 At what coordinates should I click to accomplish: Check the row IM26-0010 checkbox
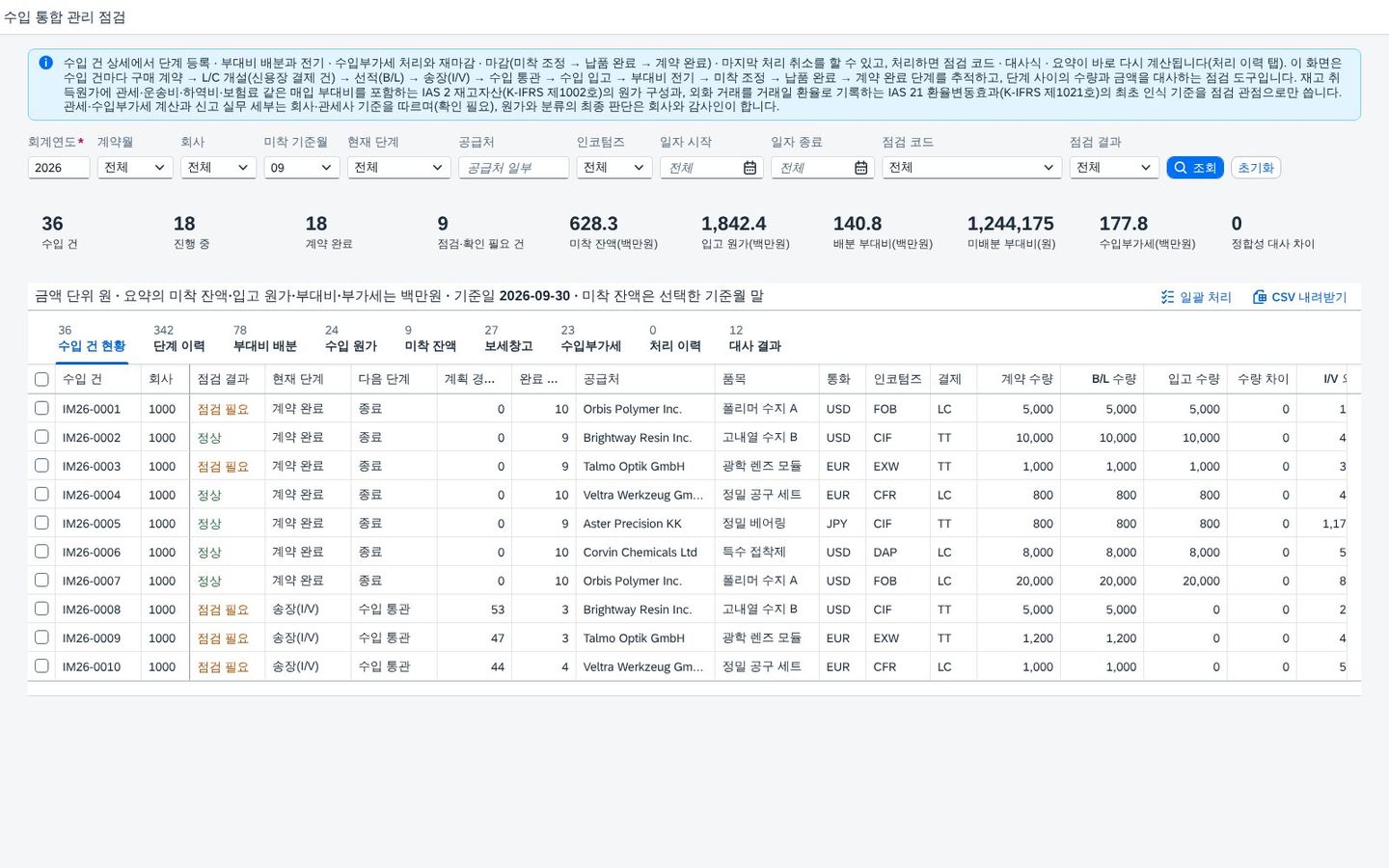click(x=41, y=666)
